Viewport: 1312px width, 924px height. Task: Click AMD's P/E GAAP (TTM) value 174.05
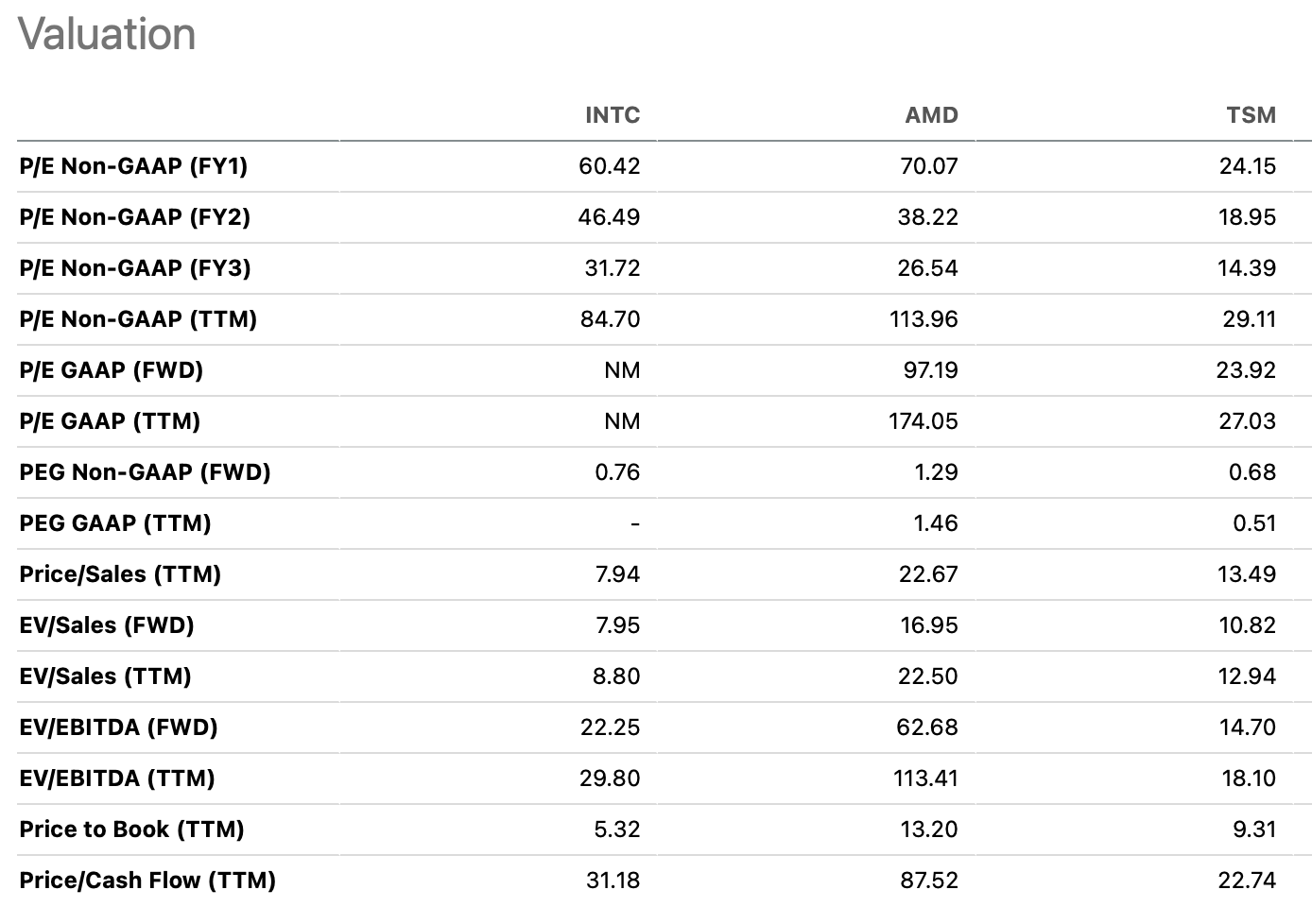pyautogui.click(x=923, y=421)
